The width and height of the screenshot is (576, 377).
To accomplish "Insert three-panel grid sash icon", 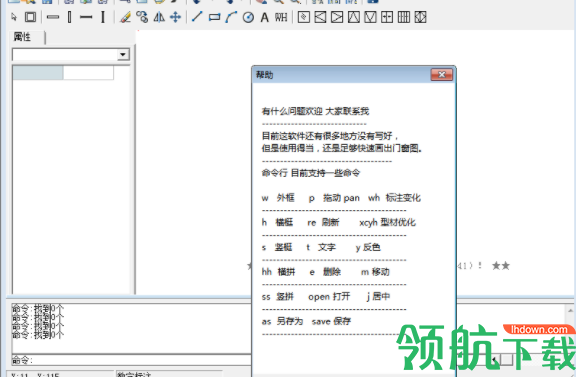I will 404,17.
